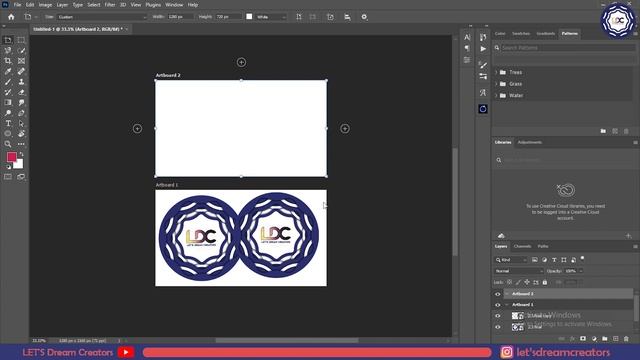Open the File menu

pos(17,5)
